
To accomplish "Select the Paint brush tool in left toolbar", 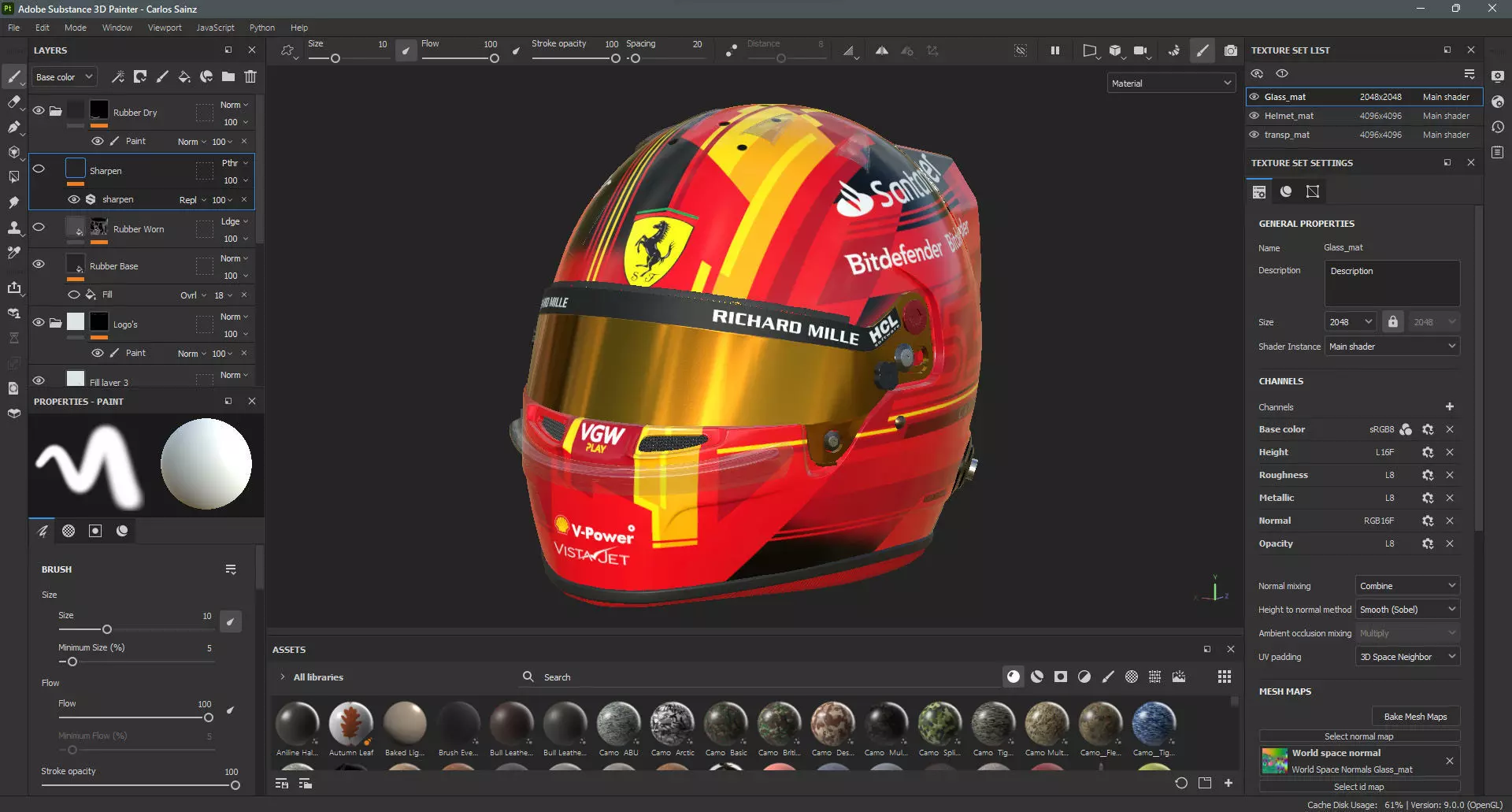I will pos(14,76).
